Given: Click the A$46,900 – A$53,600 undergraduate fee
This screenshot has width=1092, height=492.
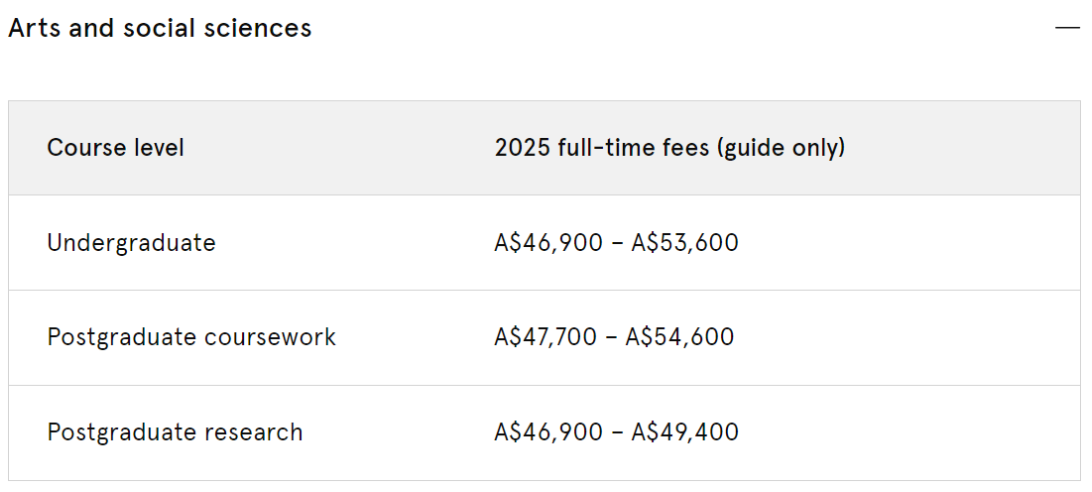Looking at the screenshot, I should tap(616, 243).
